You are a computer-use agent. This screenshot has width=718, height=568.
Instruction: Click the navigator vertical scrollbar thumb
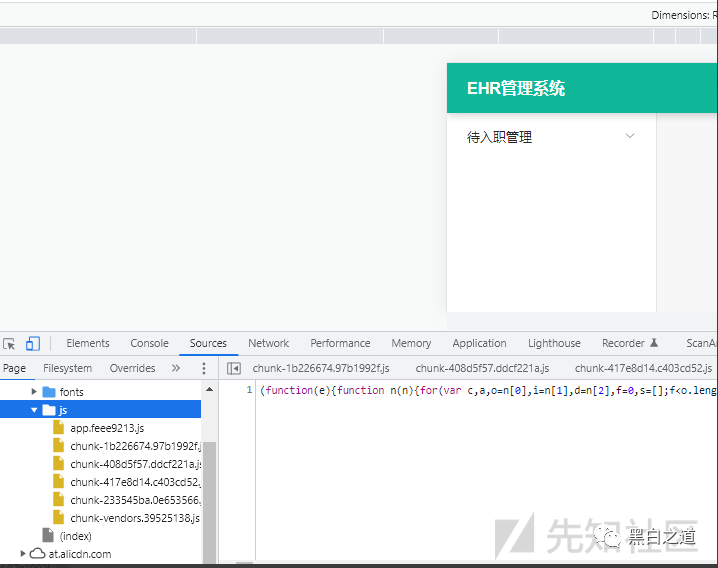pos(209,502)
